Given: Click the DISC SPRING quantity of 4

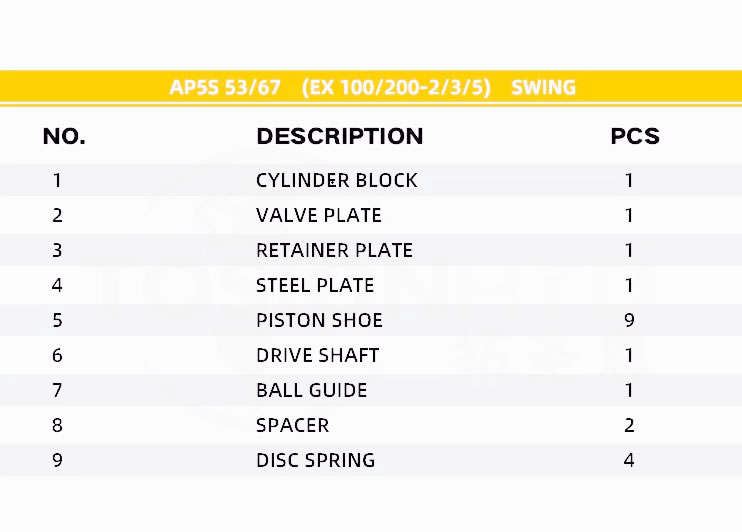Looking at the screenshot, I should point(630,461).
